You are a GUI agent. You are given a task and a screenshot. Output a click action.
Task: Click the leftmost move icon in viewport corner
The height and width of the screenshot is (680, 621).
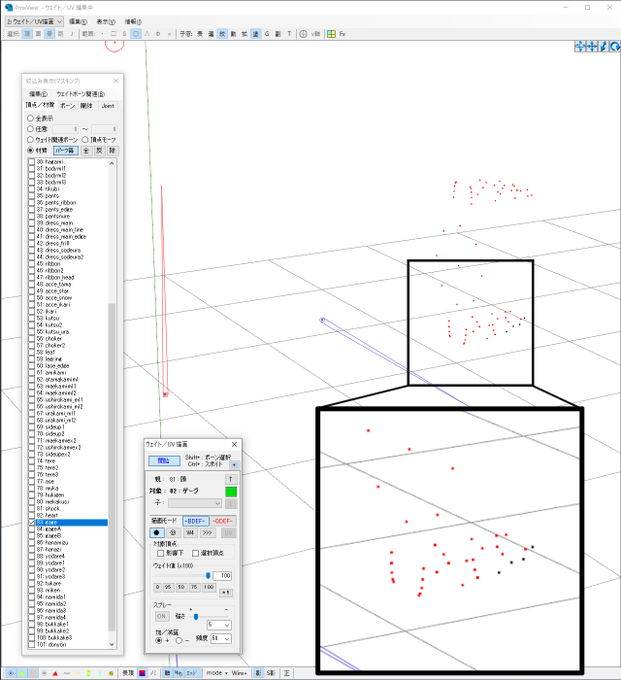[580, 46]
